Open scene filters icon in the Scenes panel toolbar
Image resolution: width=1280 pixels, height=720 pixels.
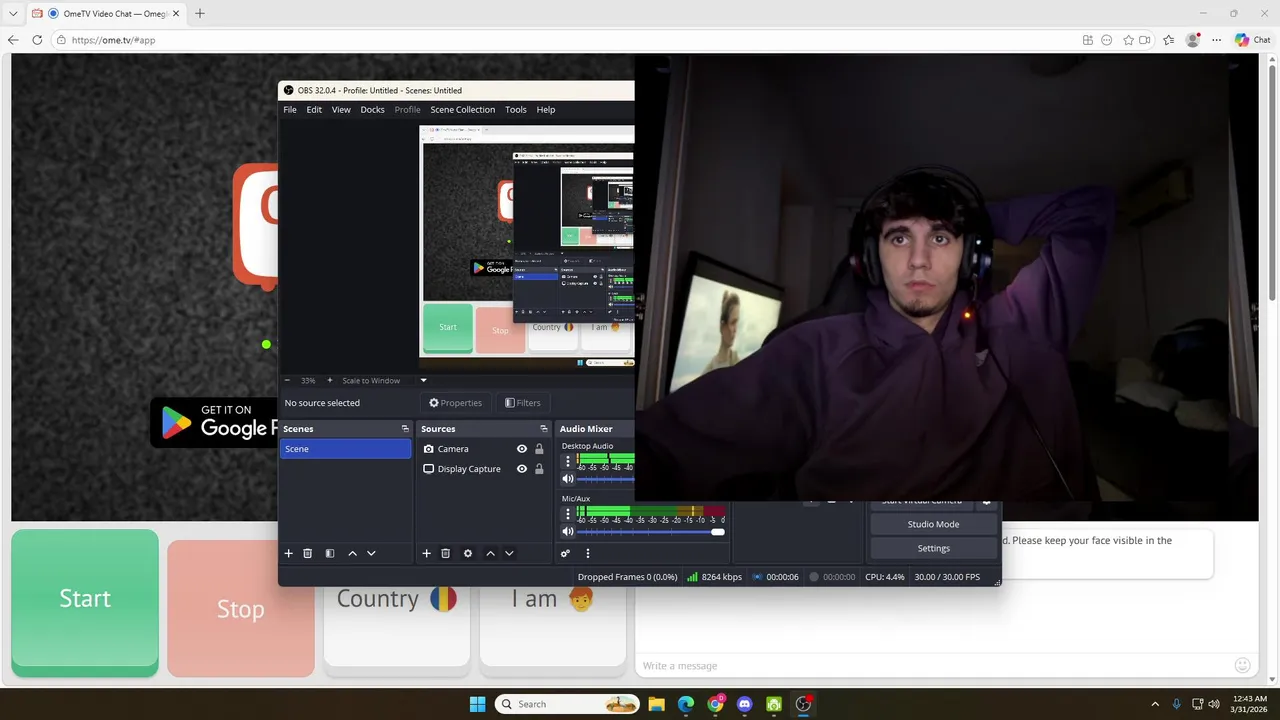coord(330,553)
